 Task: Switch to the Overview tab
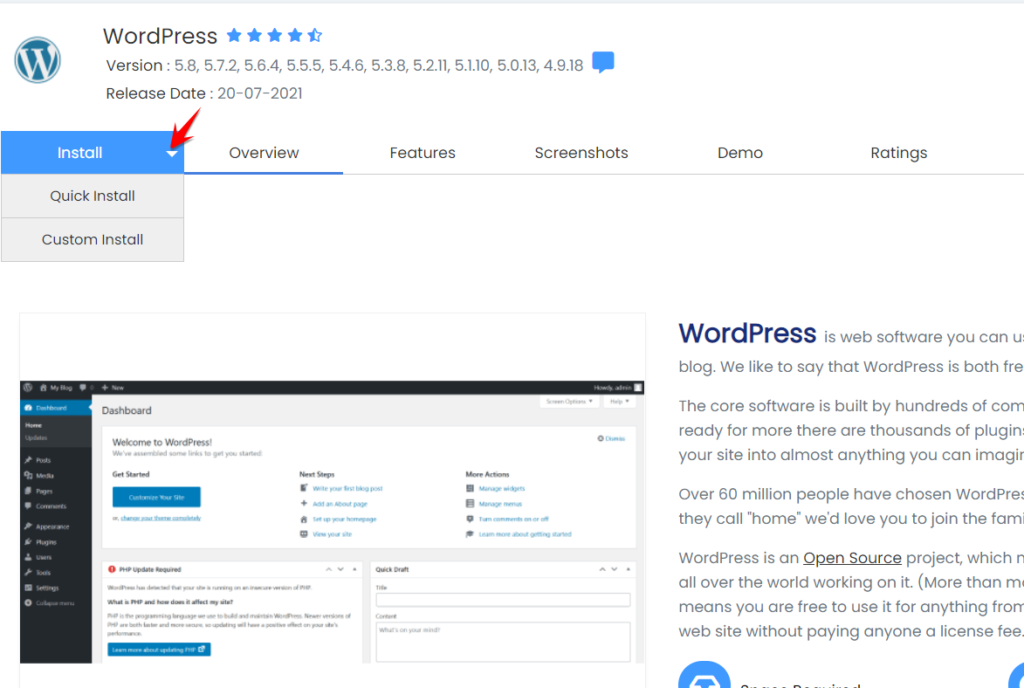[x=264, y=153]
